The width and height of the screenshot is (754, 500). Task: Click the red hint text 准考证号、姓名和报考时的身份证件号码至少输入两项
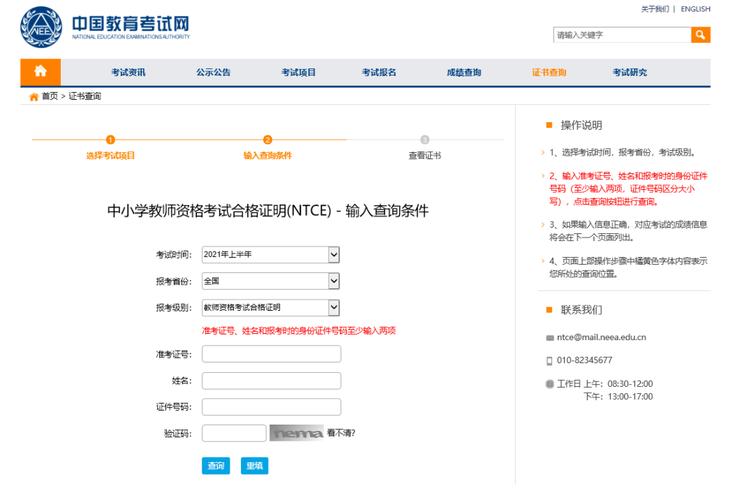[299, 330]
